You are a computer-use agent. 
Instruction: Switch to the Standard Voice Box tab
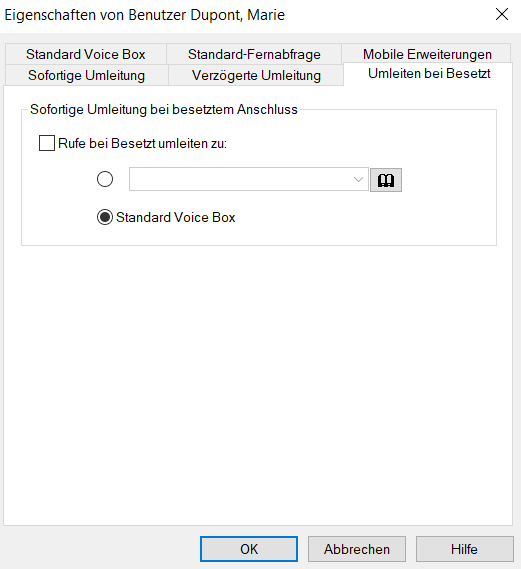click(86, 54)
